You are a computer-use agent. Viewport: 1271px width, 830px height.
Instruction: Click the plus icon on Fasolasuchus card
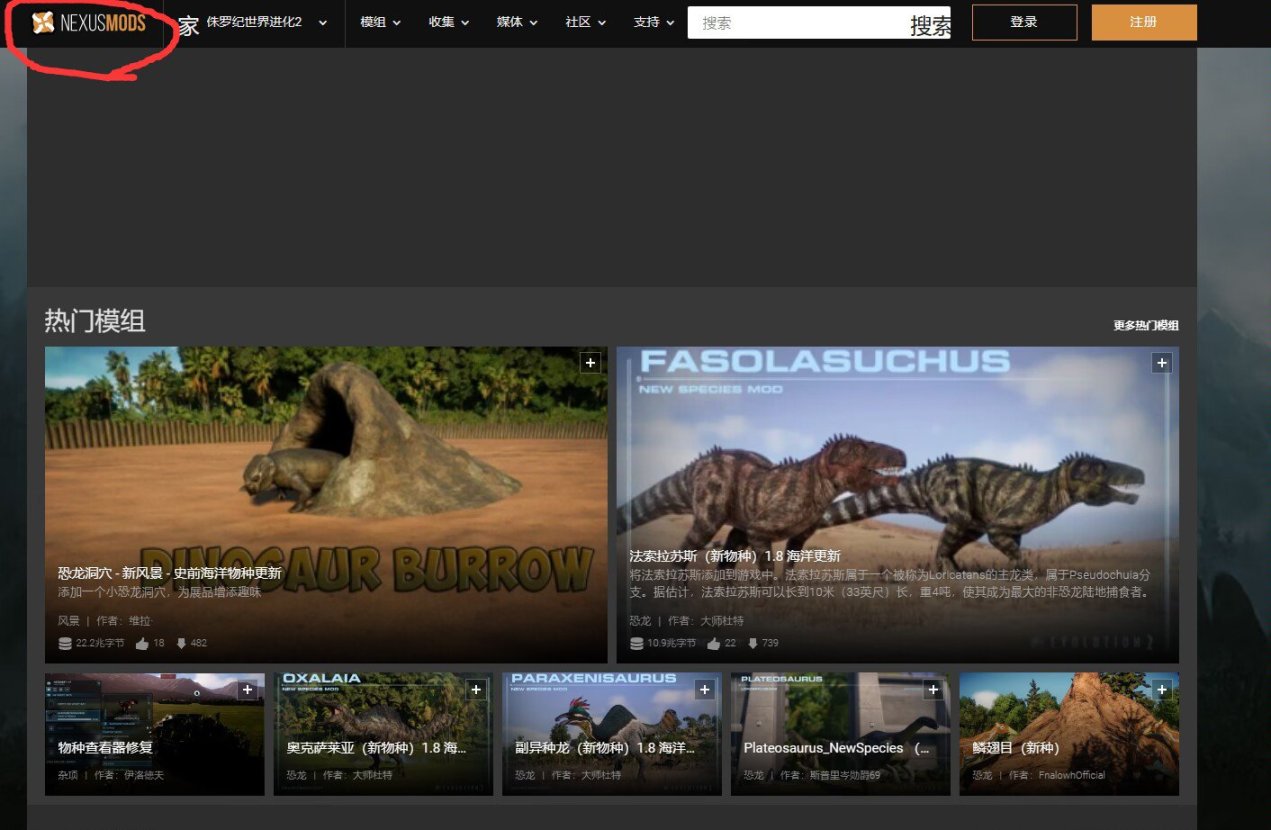pyautogui.click(x=1161, y=363)
